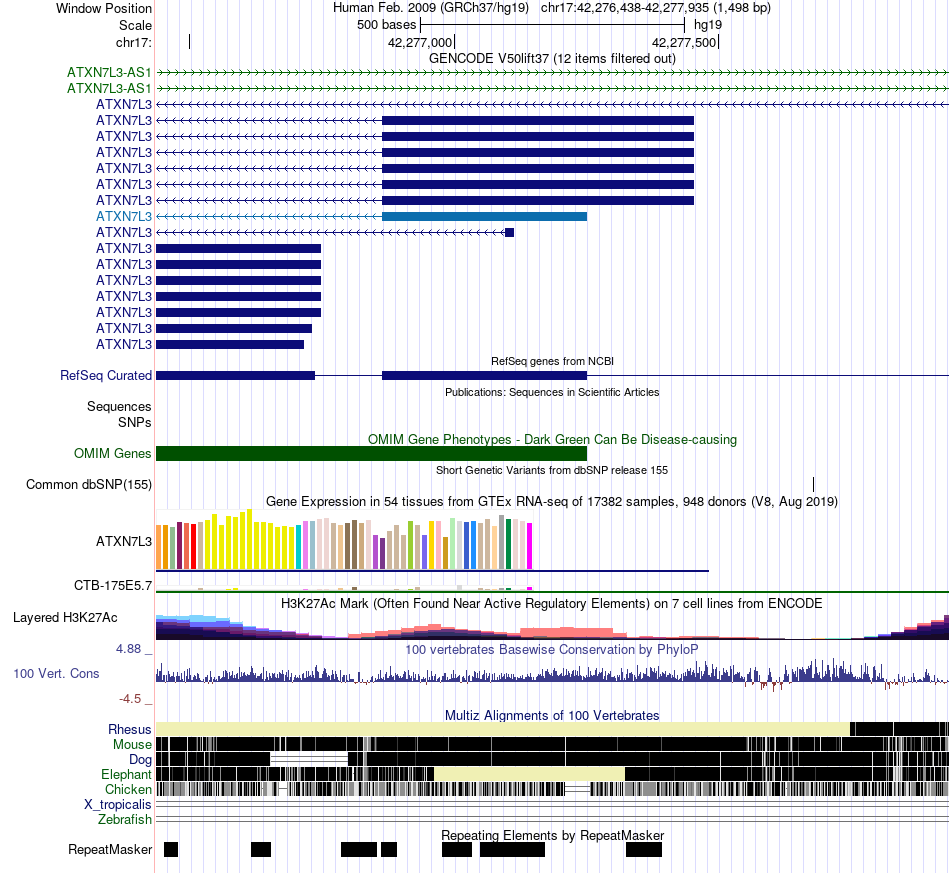Click the dark green OMIM Genes bar
This screenshot has height=873, width=950.
click(x=371, y=453)
